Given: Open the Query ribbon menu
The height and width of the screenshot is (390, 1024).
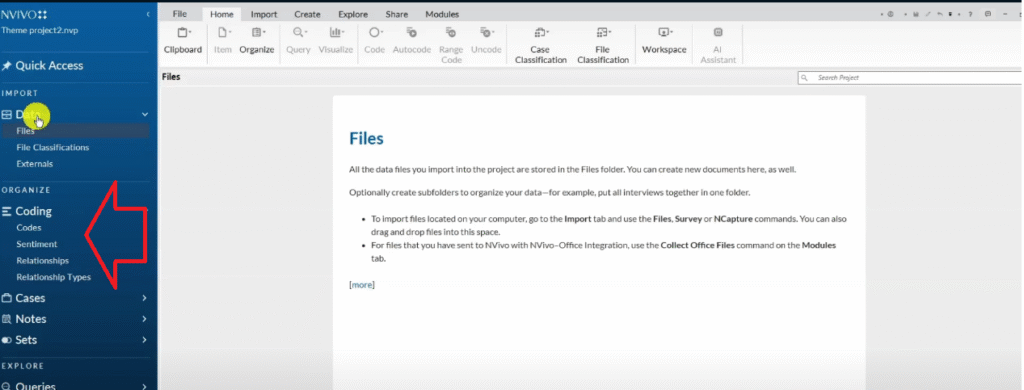Looking at the screenshot, I should point(298,41).
